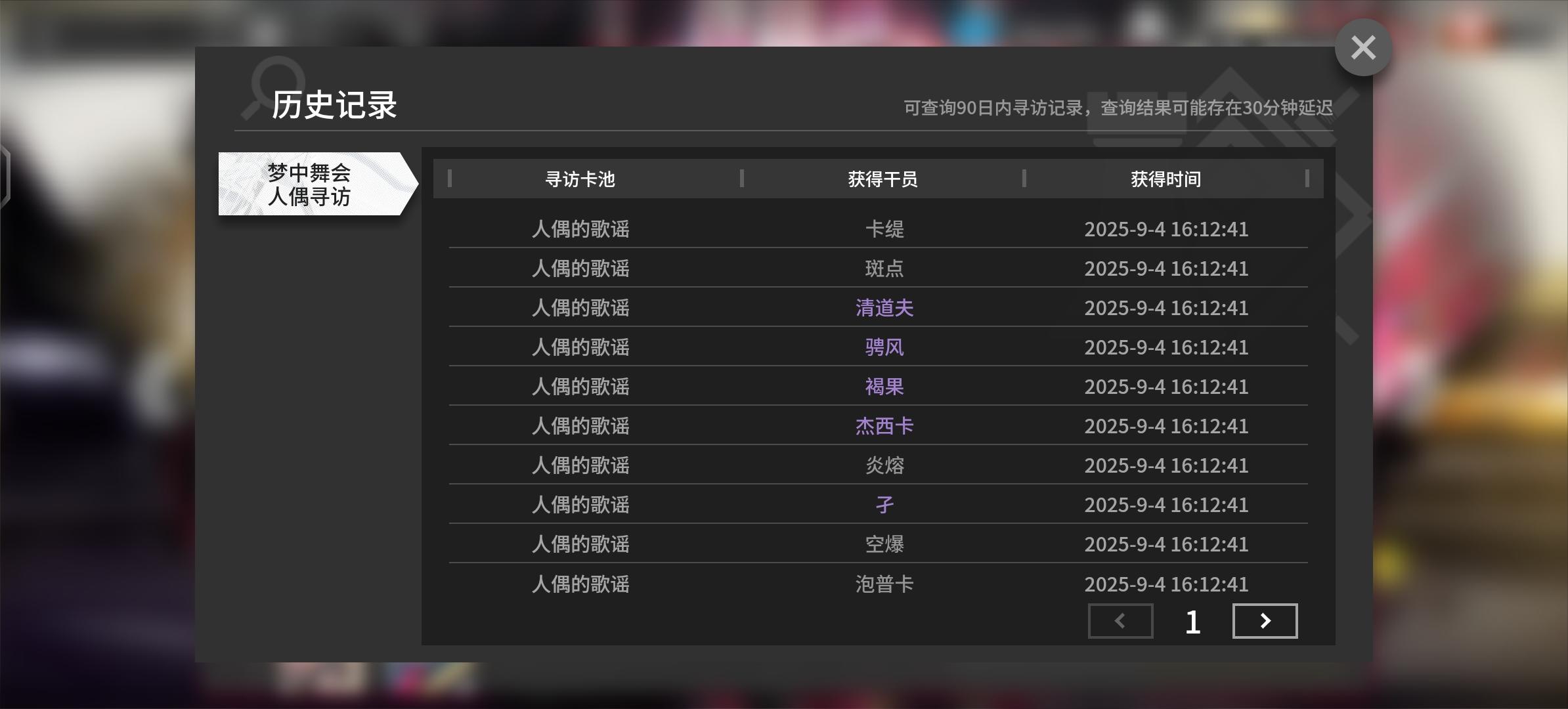The image size is (1568, 709).
Task: Click the 寻访卡池 column header
Action: coord(580,179)
